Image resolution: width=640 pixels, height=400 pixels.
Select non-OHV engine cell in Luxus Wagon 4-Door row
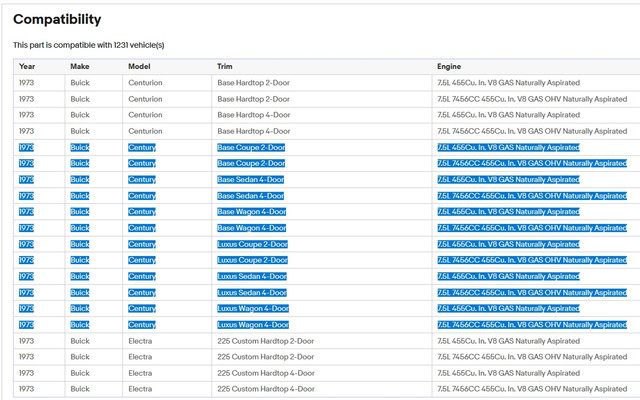pos(509,309)
